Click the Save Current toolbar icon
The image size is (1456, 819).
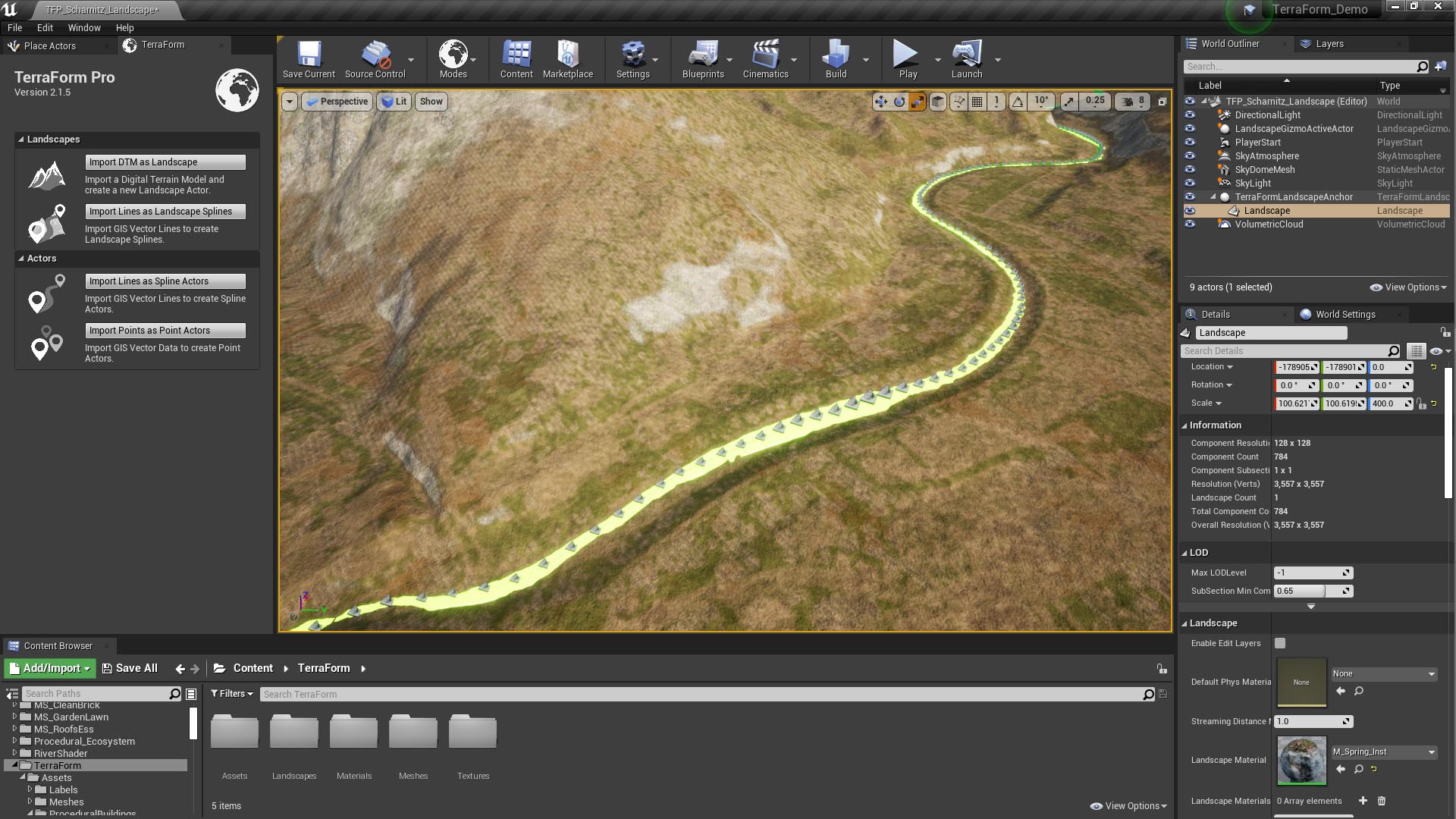[x=309, y=59]
